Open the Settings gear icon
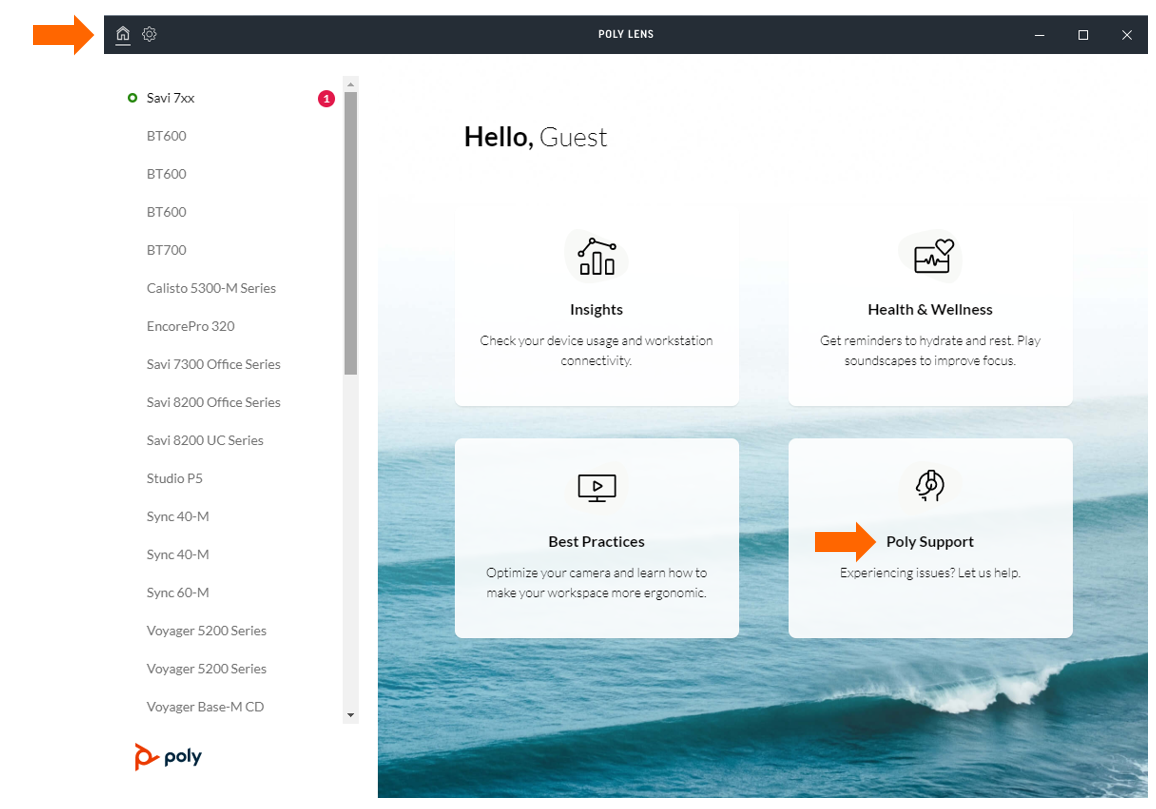The width and height of the screenshot is (1156, 809). click(x=149, y=35)
